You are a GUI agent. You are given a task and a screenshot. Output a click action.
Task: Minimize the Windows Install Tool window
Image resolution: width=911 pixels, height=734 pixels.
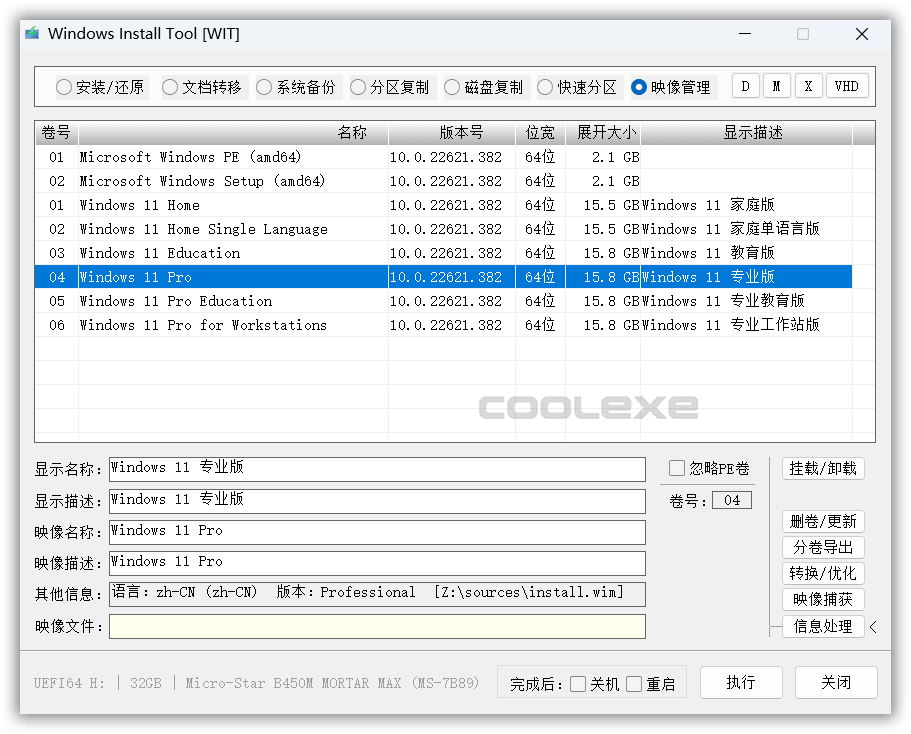(x=745, y=34)
